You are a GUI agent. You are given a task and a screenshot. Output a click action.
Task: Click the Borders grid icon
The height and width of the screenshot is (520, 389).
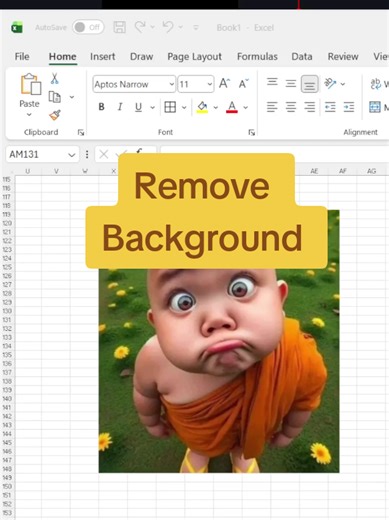tap(170, 107)
